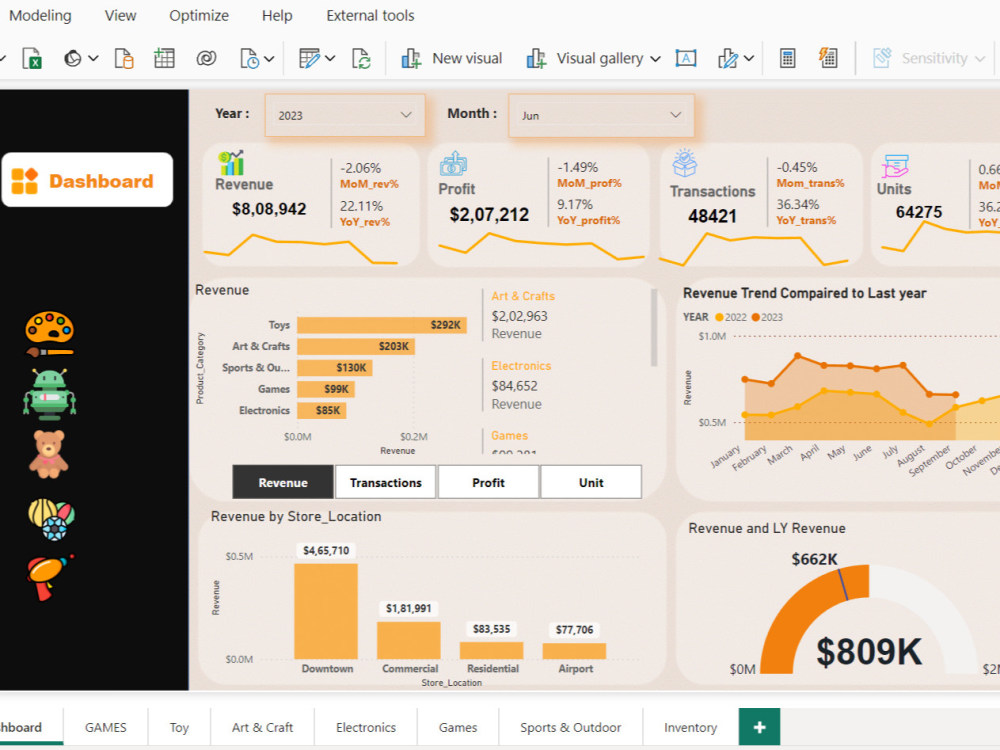This screenshot has height=750, width=1000.
Task: Expand the Visual gallery dropdown
Action: pos(656,58)
